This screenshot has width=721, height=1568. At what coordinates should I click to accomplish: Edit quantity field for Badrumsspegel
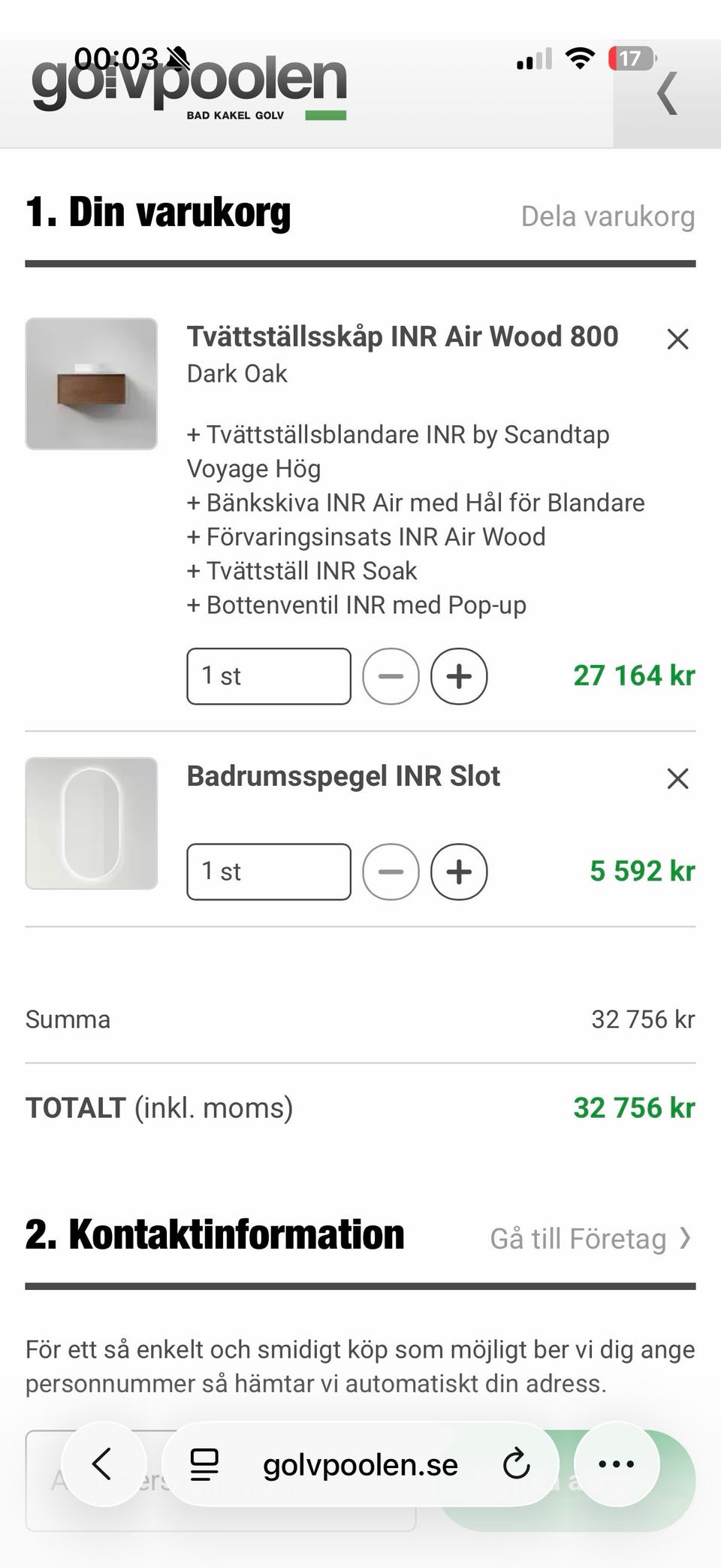[x=268, y=872]
